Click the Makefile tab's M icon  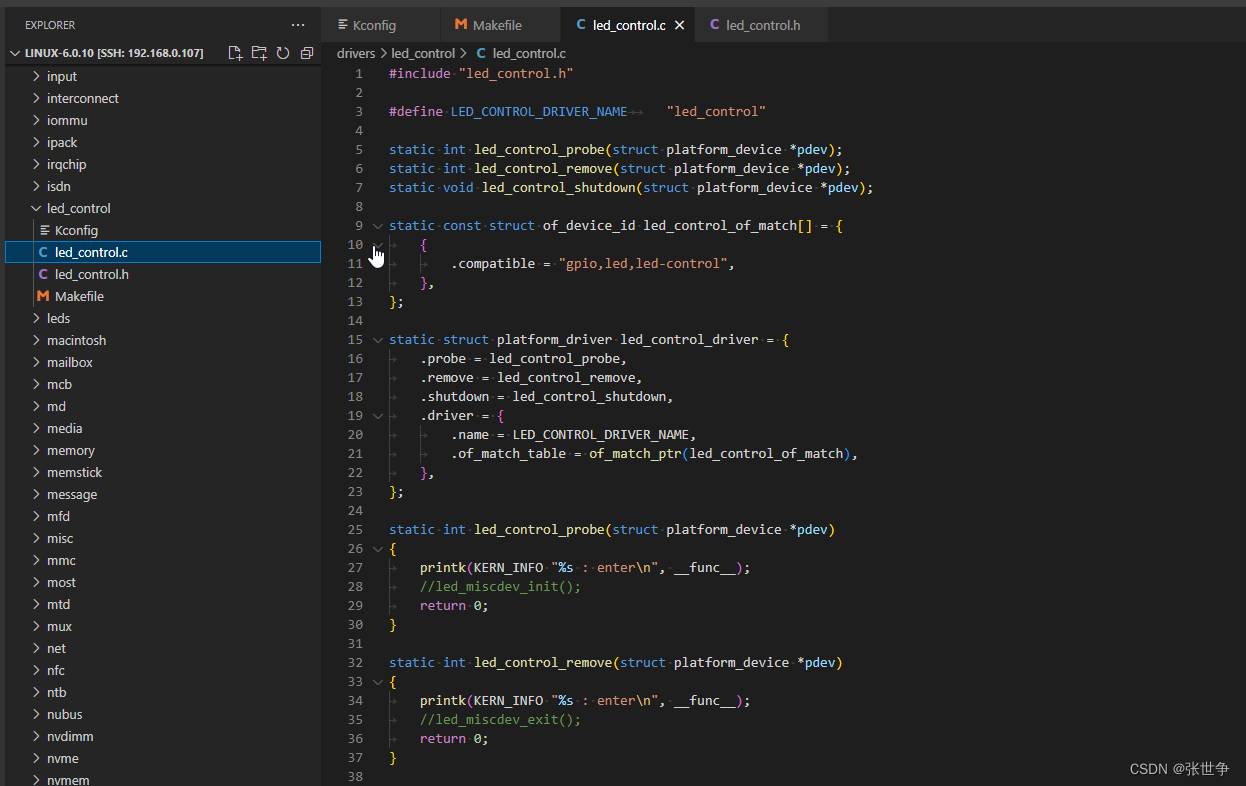click(461, 25)
